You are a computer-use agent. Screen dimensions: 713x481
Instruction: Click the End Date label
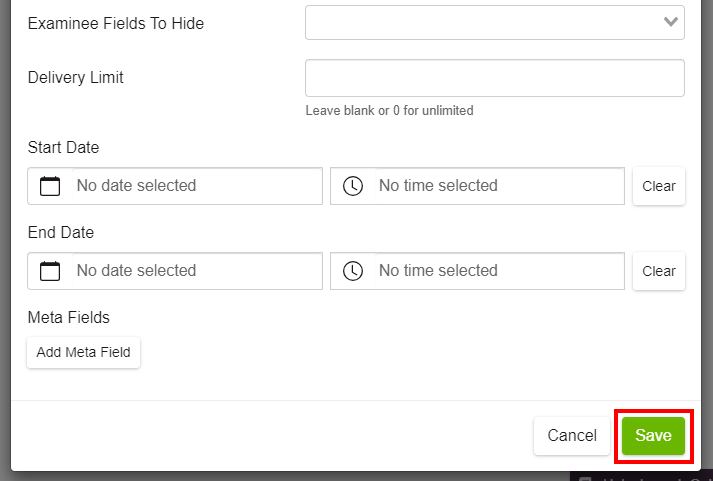click(61, 232)
